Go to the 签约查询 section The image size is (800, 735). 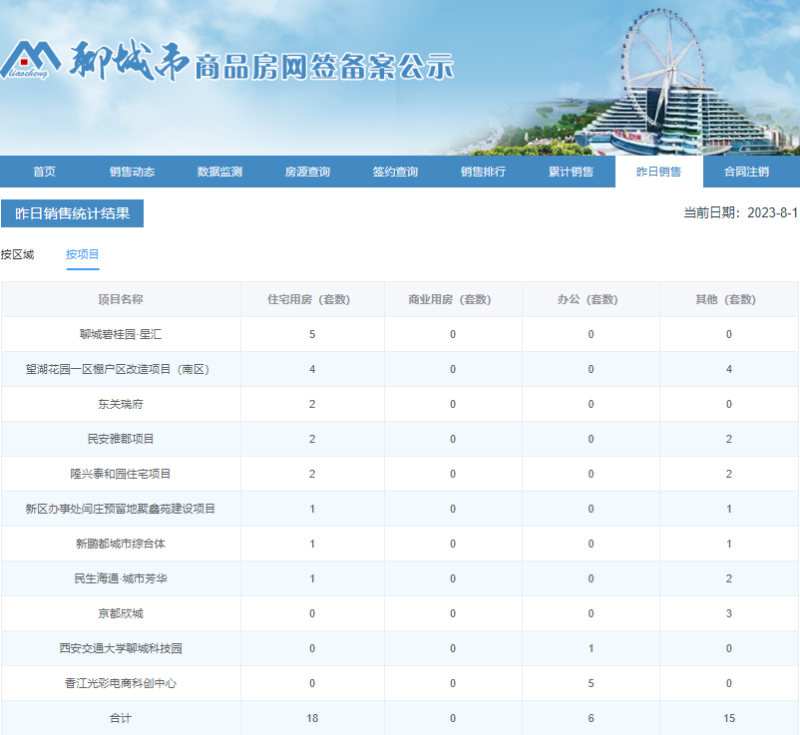(x=395, y=171)
